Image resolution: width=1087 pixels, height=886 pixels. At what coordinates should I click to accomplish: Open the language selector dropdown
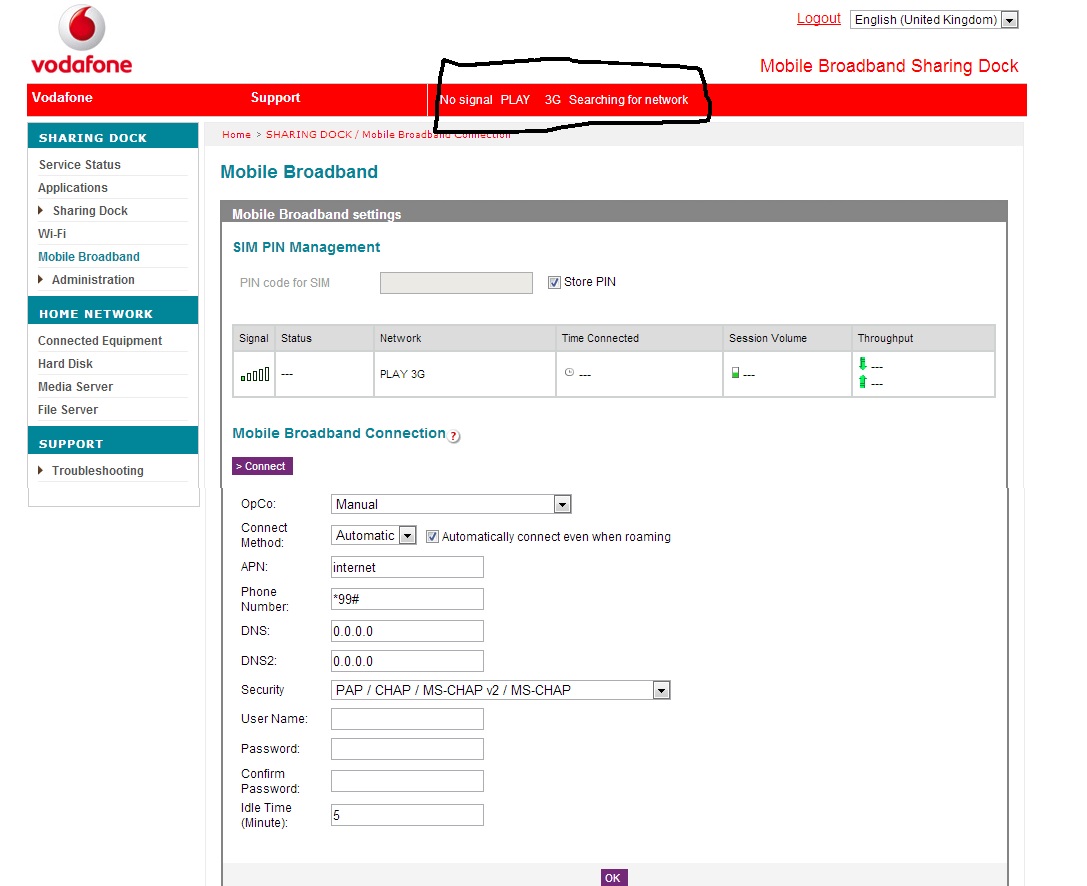pyautogui.click(x=933, y=20)
